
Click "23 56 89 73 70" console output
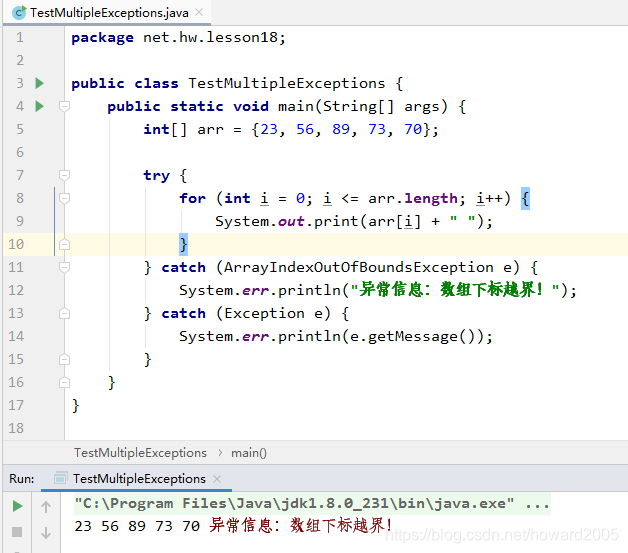137,526
